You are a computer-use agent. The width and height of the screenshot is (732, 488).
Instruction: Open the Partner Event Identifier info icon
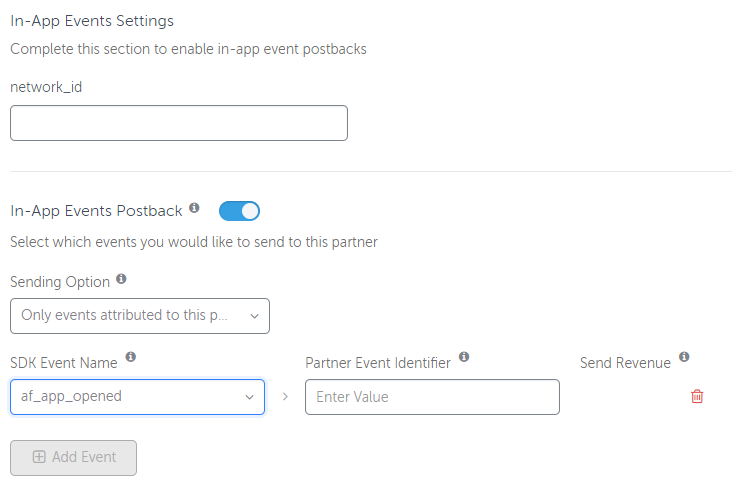click(x=464, y=357)
